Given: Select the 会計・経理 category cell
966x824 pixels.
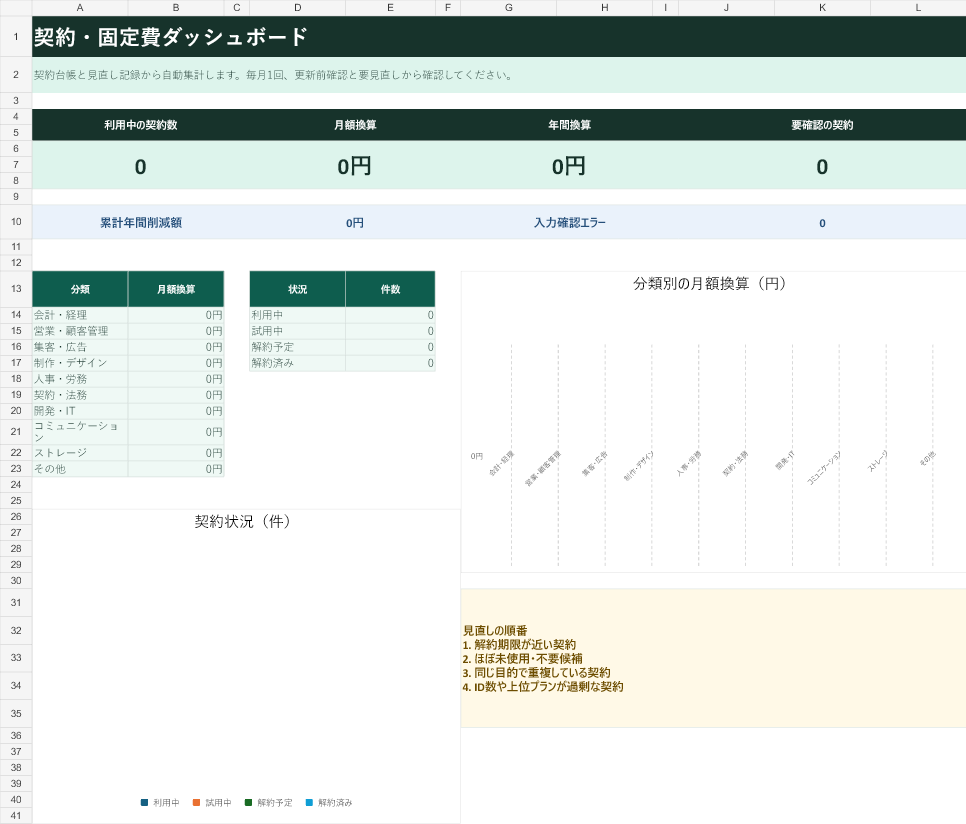Looking at the screenshot, I should (x=80, y=315).
